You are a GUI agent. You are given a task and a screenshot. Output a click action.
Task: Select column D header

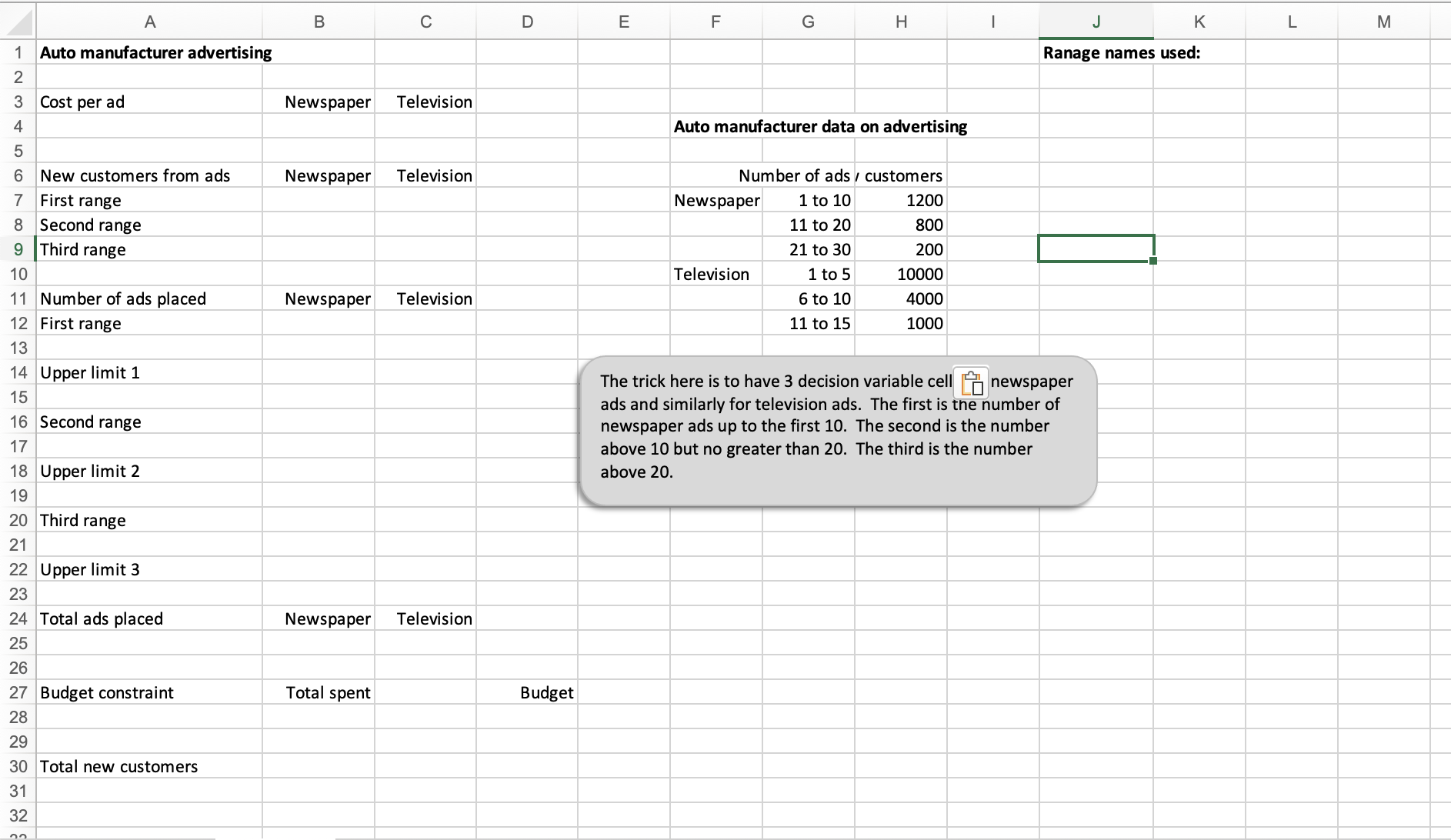tap(527, 22)
